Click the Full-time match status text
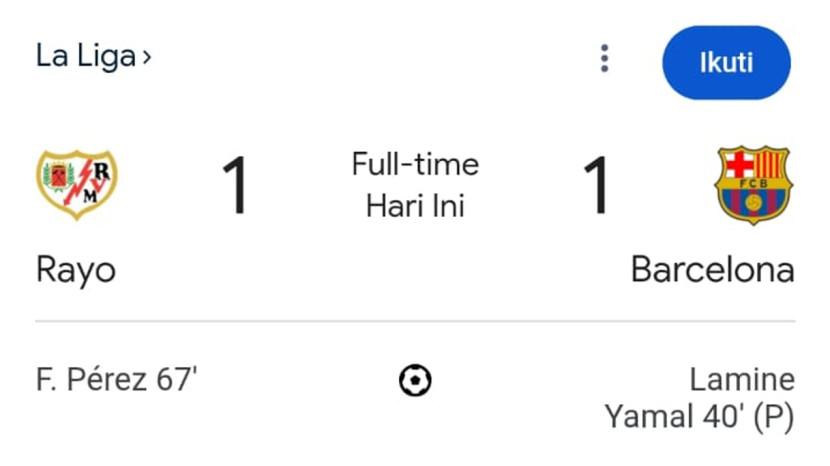830x466 pixels. (x=415, y=164)
